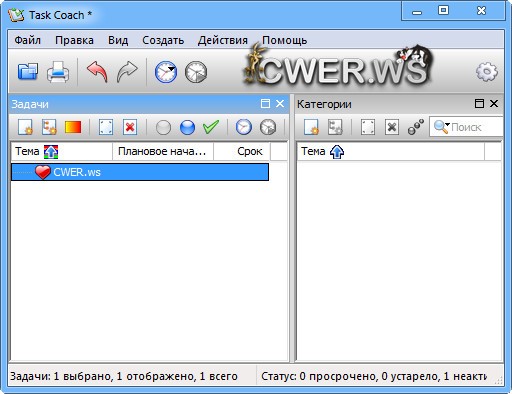Start effort tracking with main toolbar blue clock
Screen dimensions: 512x394
[x=166, y=72]
